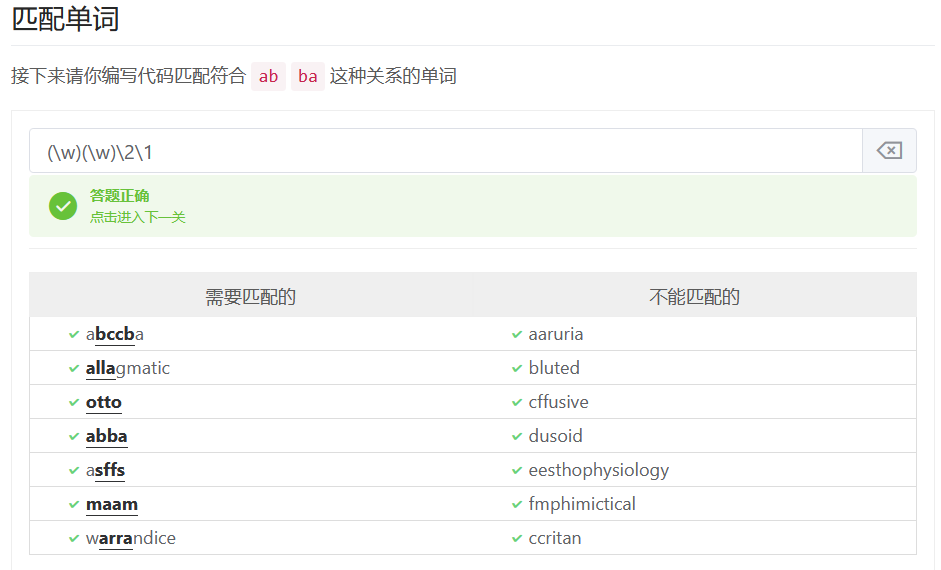Click the checkmark icon beside 'abccba'
The height and width of the screenshot is (570, 941).
(x=74, y=334)
